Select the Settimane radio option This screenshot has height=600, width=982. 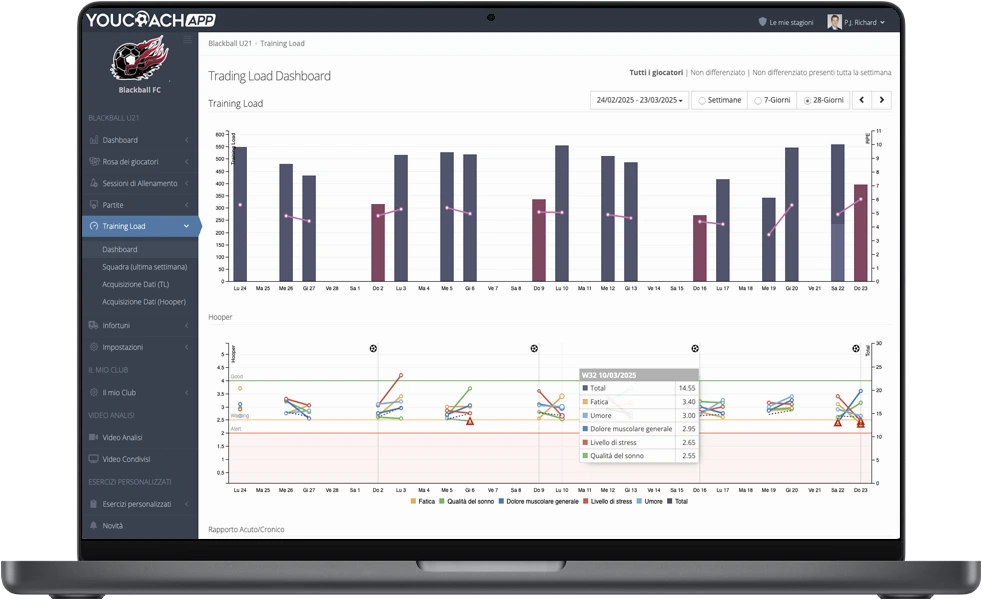coord(702,101)
